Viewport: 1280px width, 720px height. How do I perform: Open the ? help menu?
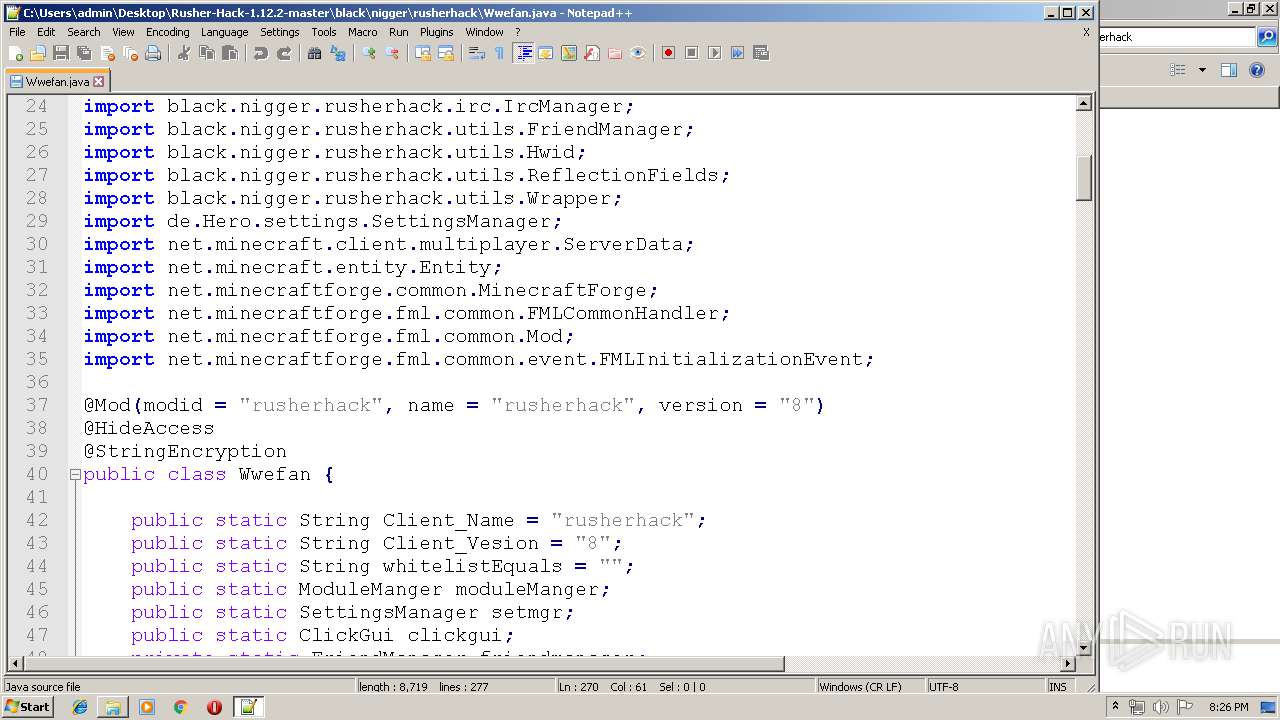(x=517, y=32)
